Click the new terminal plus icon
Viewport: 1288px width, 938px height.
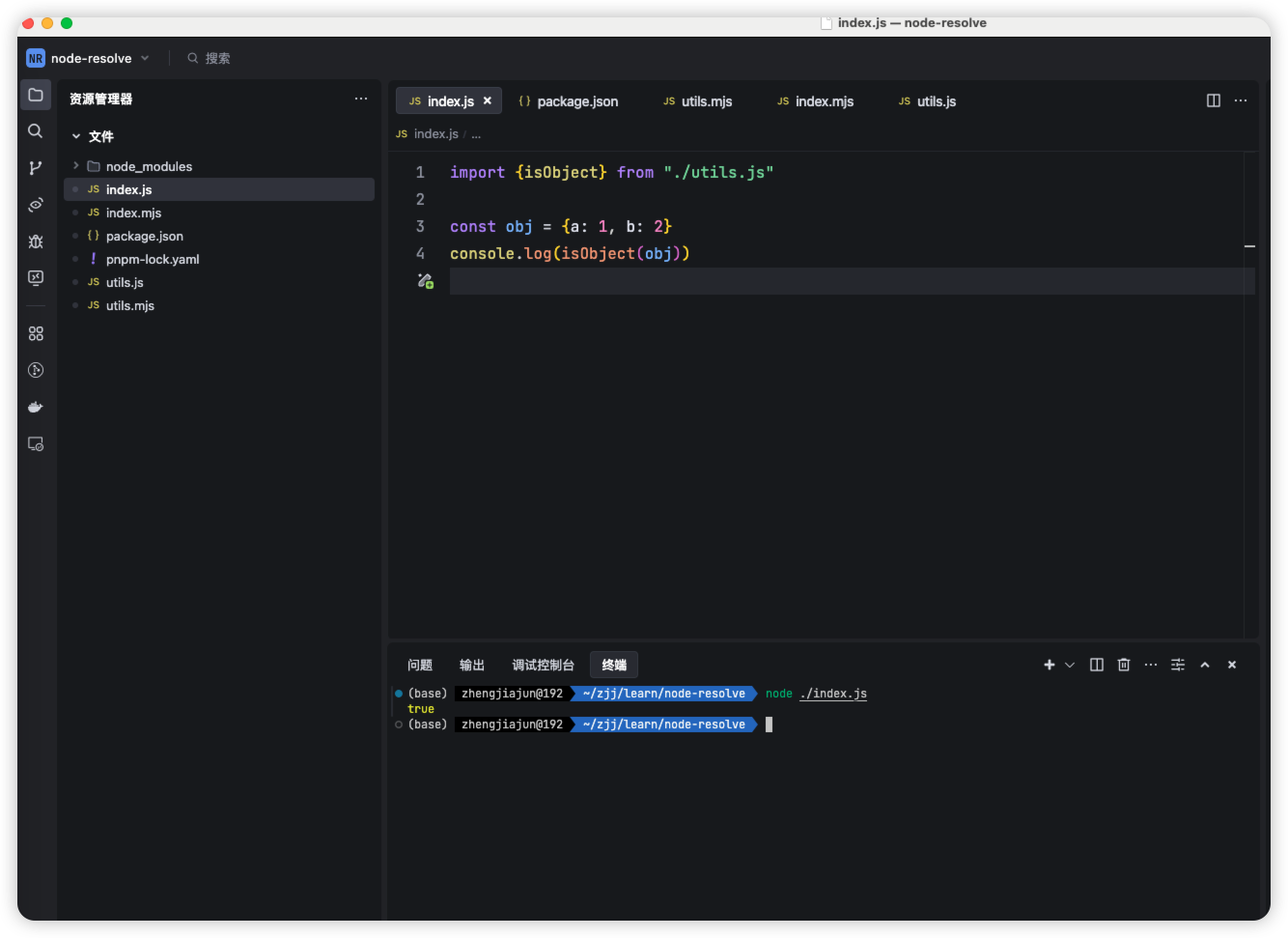point(1050,665)
